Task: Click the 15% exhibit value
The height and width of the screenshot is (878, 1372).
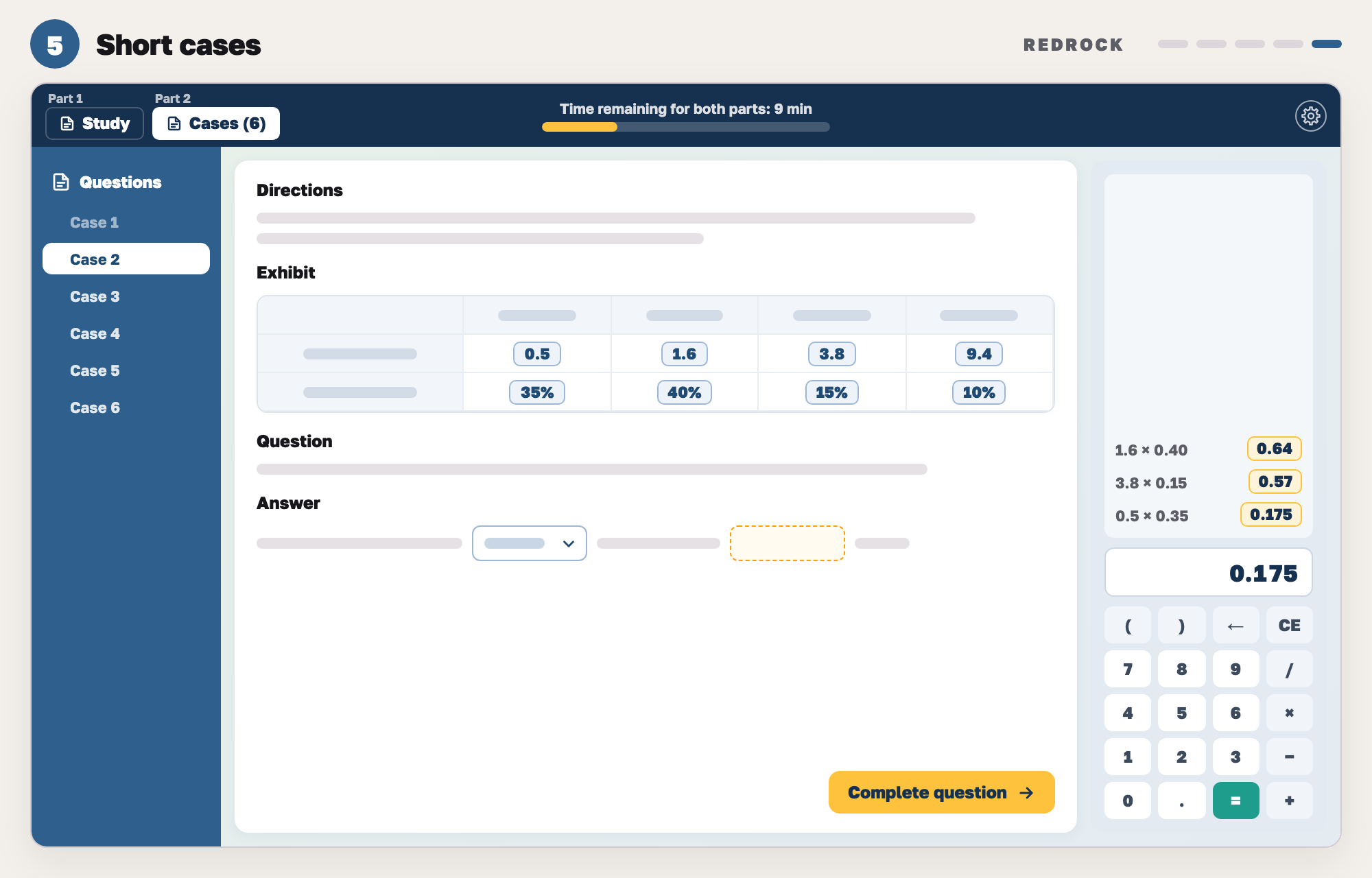Action: [x=831, y=392]
